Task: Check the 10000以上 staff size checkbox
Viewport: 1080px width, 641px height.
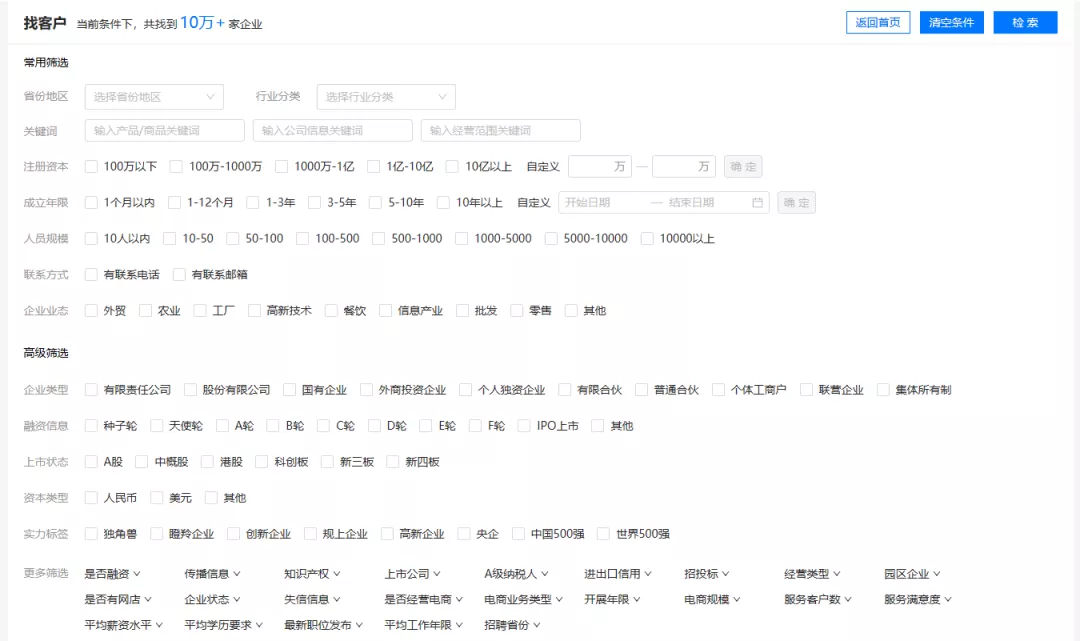Action: [647, 238]
